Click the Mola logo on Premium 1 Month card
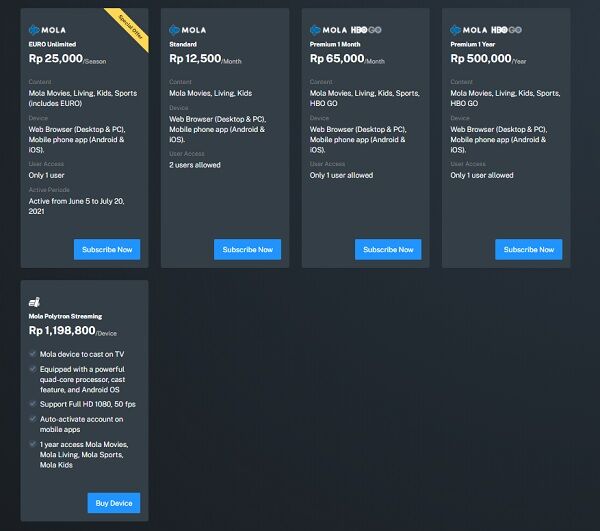 [x=328, y=30]
